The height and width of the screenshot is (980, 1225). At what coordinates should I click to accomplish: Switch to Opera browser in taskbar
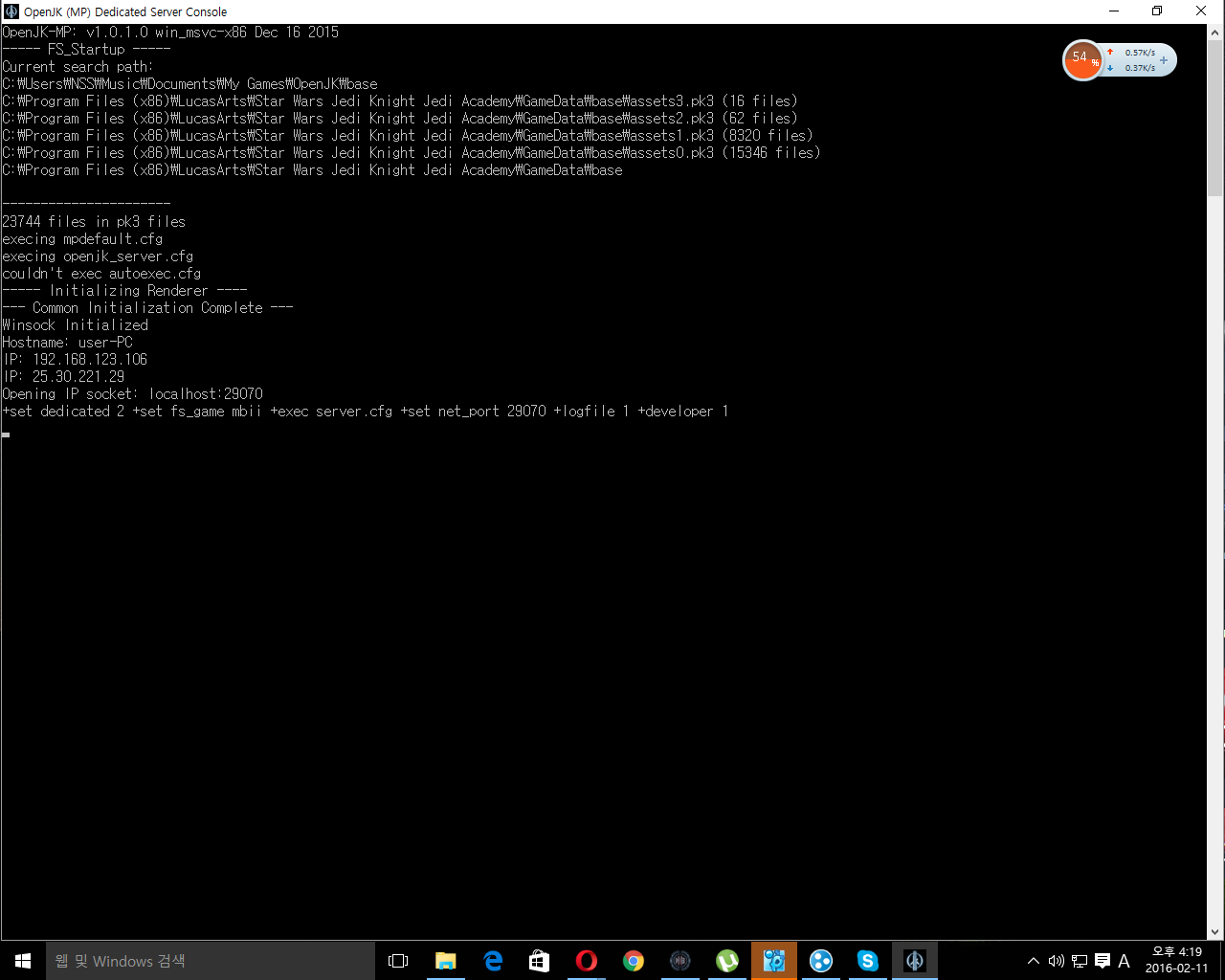click(x=587, y=961)
